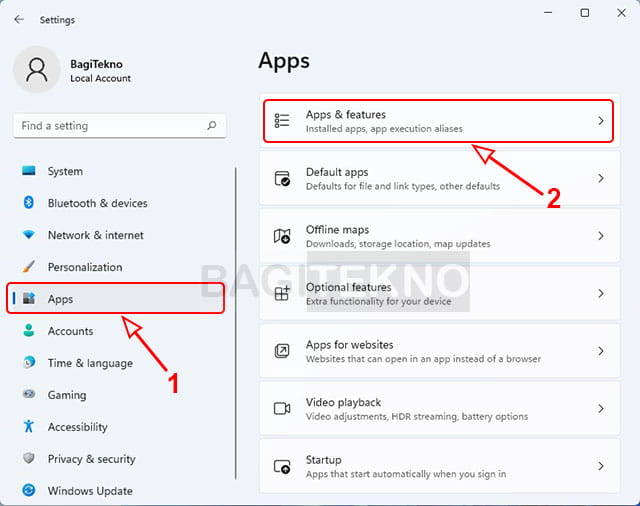Click 'Video adjustments, HDR streaming' description

click(417, 417)
